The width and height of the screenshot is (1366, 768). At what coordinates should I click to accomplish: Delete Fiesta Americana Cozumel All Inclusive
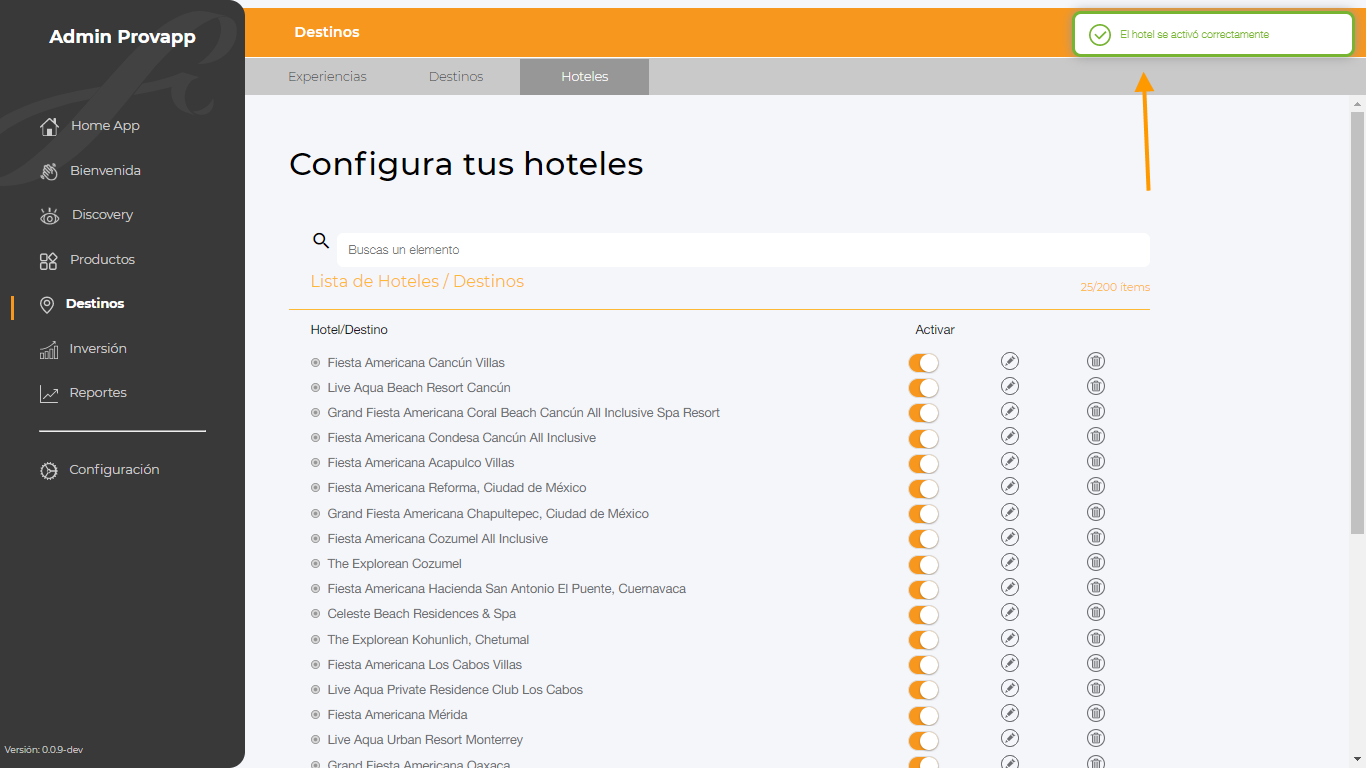(1096, 537)
